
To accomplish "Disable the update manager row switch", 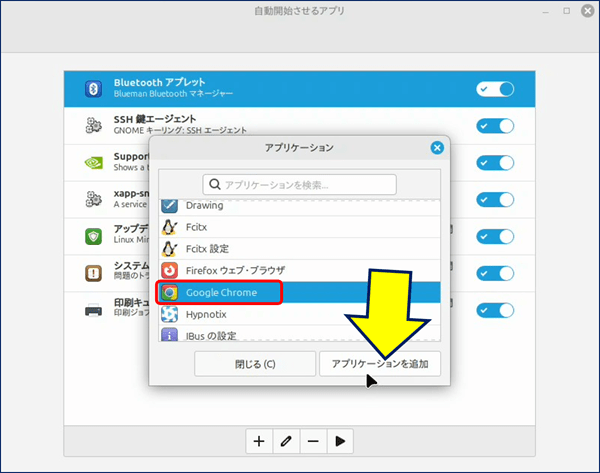I will click(495, 236).
